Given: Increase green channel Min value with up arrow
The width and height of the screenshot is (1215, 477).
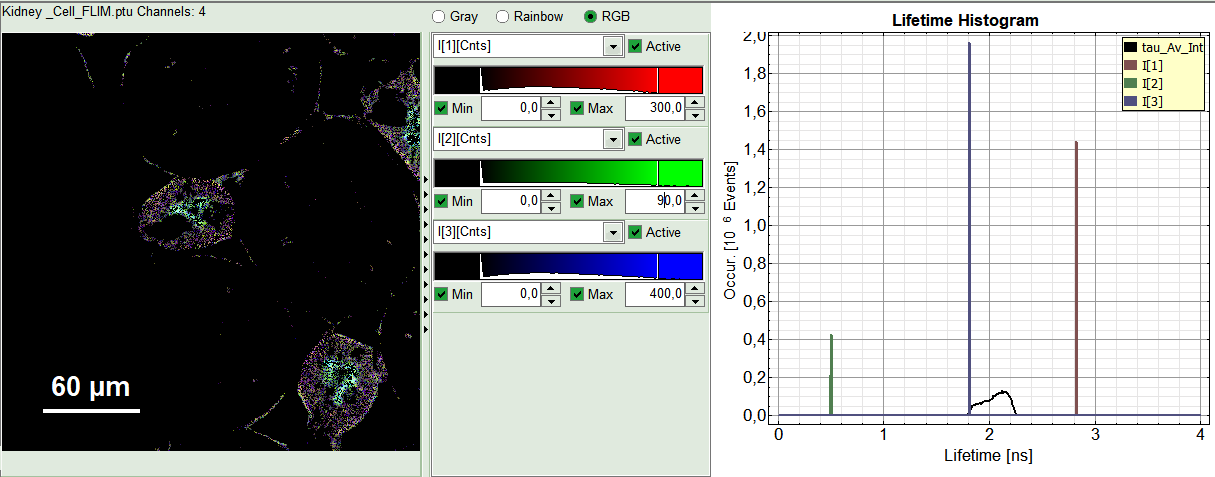Looking at the screenshot, I should (x=550, y=196).
